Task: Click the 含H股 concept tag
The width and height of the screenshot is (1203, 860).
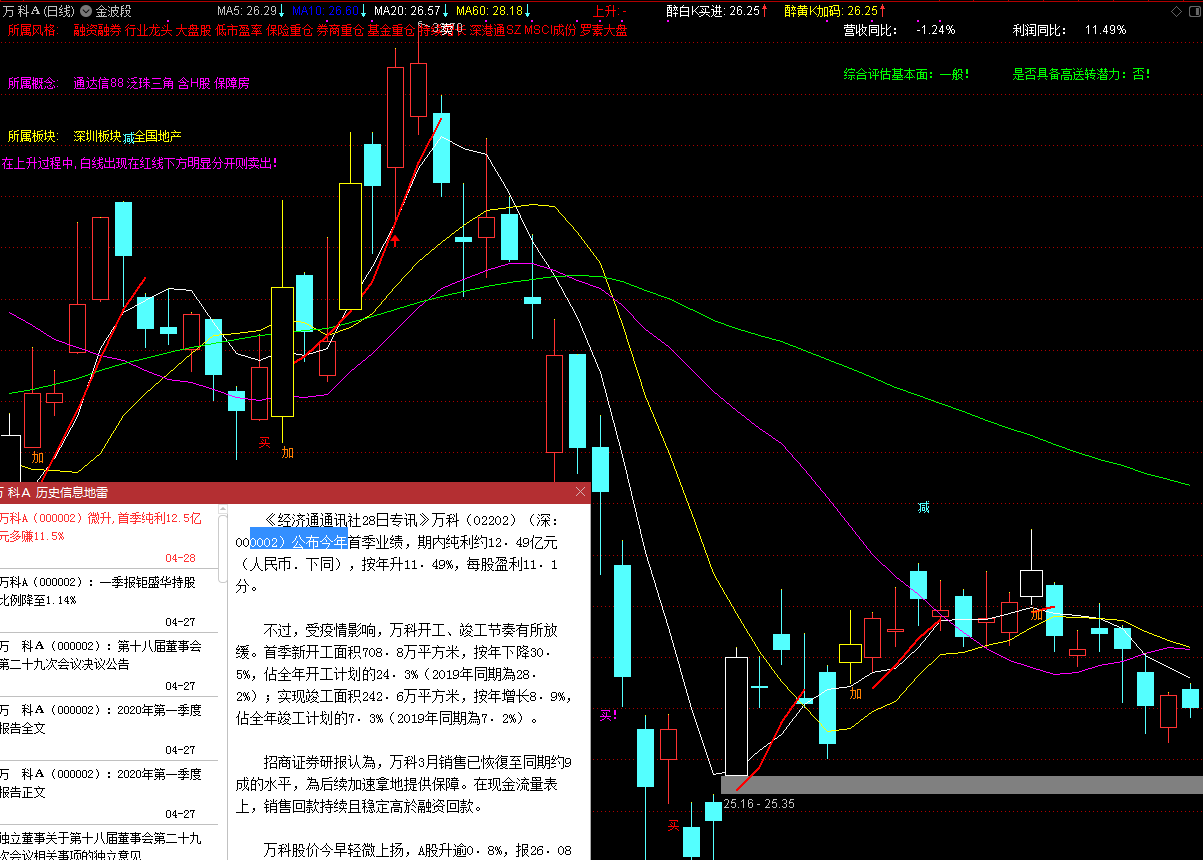Action: [194, 83]
